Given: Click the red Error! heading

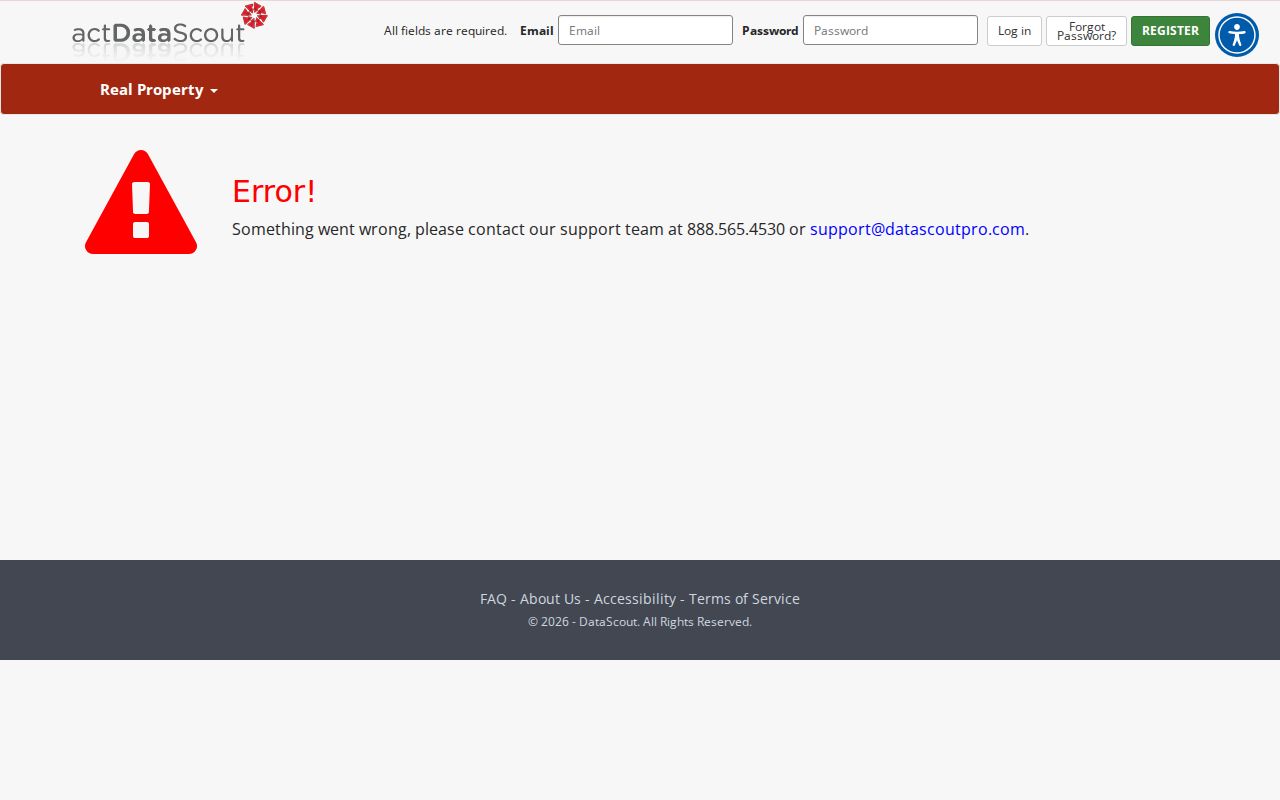Looking at the screenshot, I should tap(274, 190).
